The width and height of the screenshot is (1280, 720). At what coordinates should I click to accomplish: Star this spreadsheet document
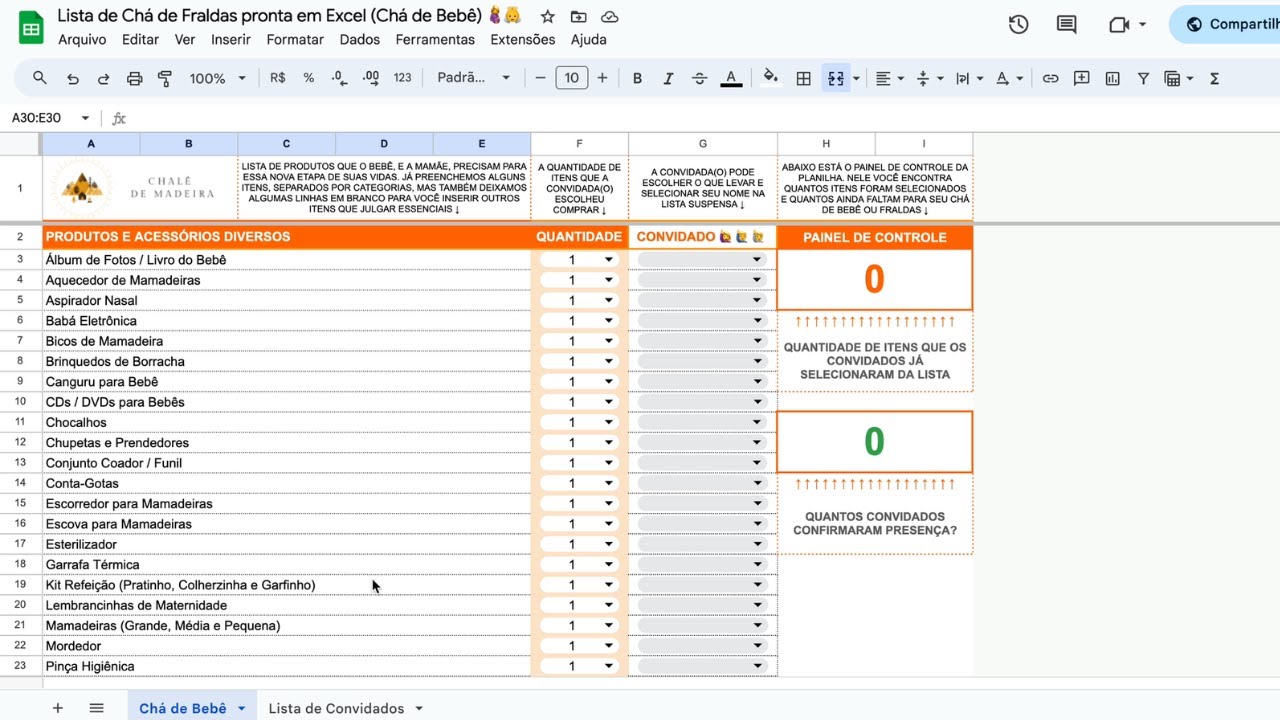(x=547, y=16)
